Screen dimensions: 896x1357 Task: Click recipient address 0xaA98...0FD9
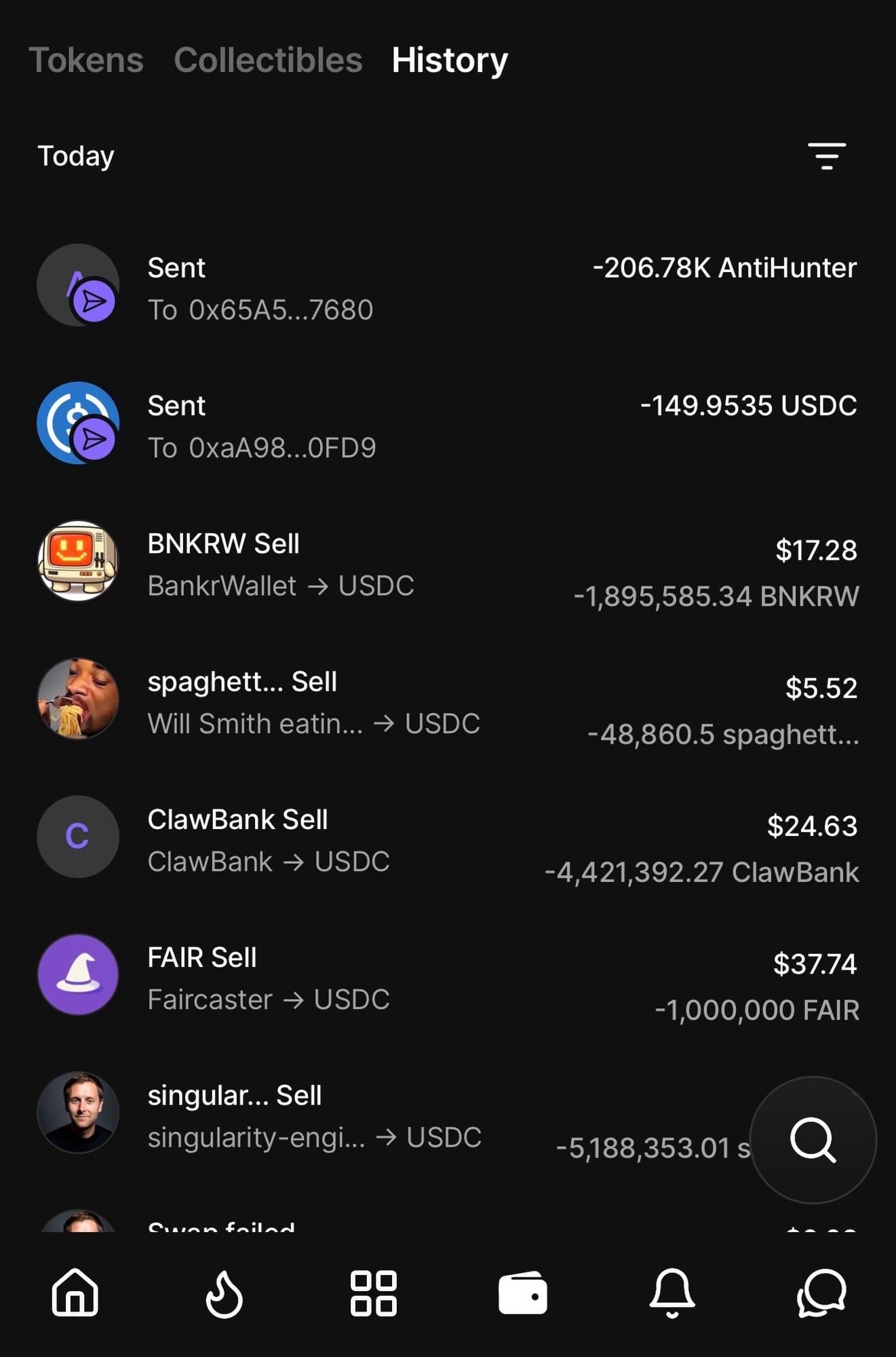click(281, 448)
